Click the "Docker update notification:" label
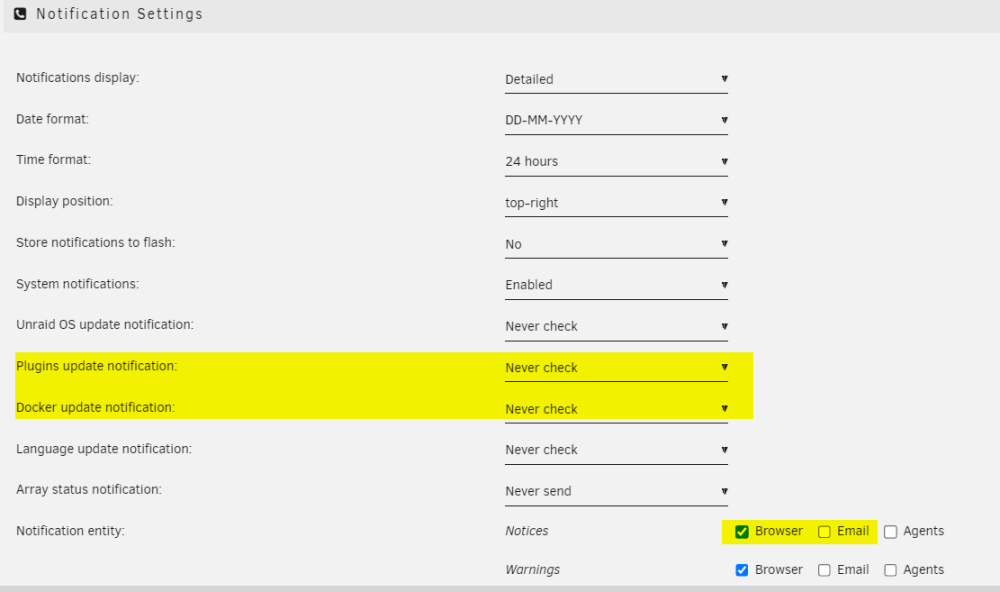This screenshot has height=592, width=1000. 96,408
